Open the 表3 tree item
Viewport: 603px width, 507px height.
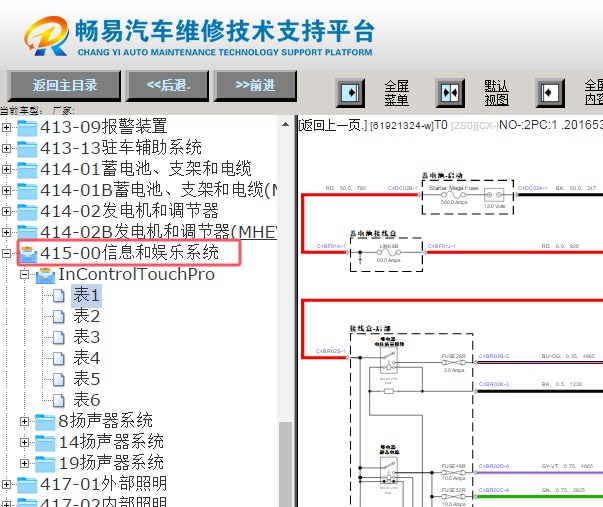87,337
